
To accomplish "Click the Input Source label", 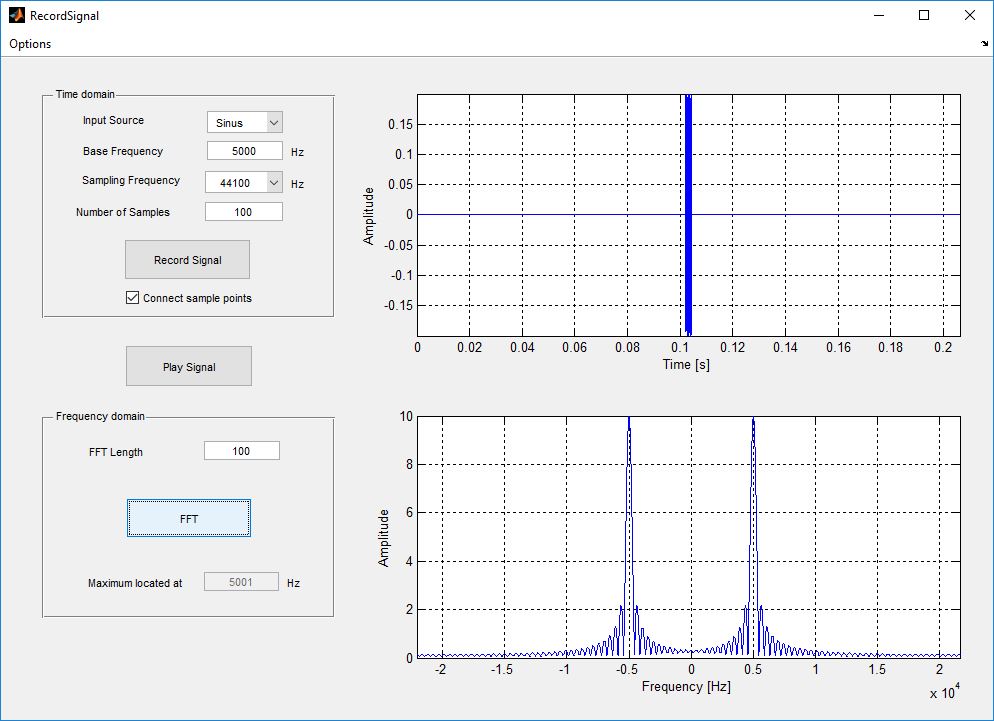I will [113, 120].
